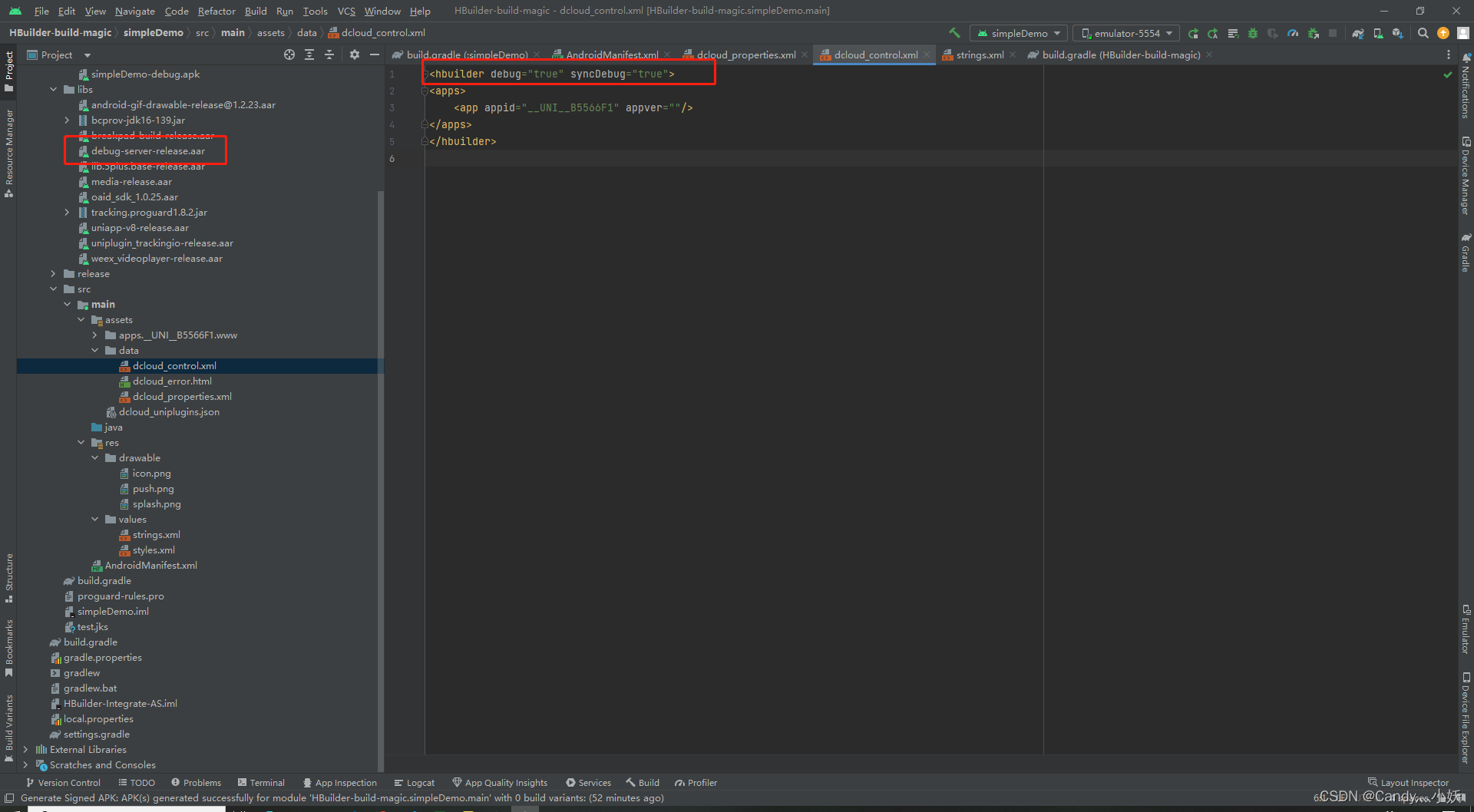Toggle tool window bars in the bottom-left corner
This screenshot has width=1474, height=812.
9,798
